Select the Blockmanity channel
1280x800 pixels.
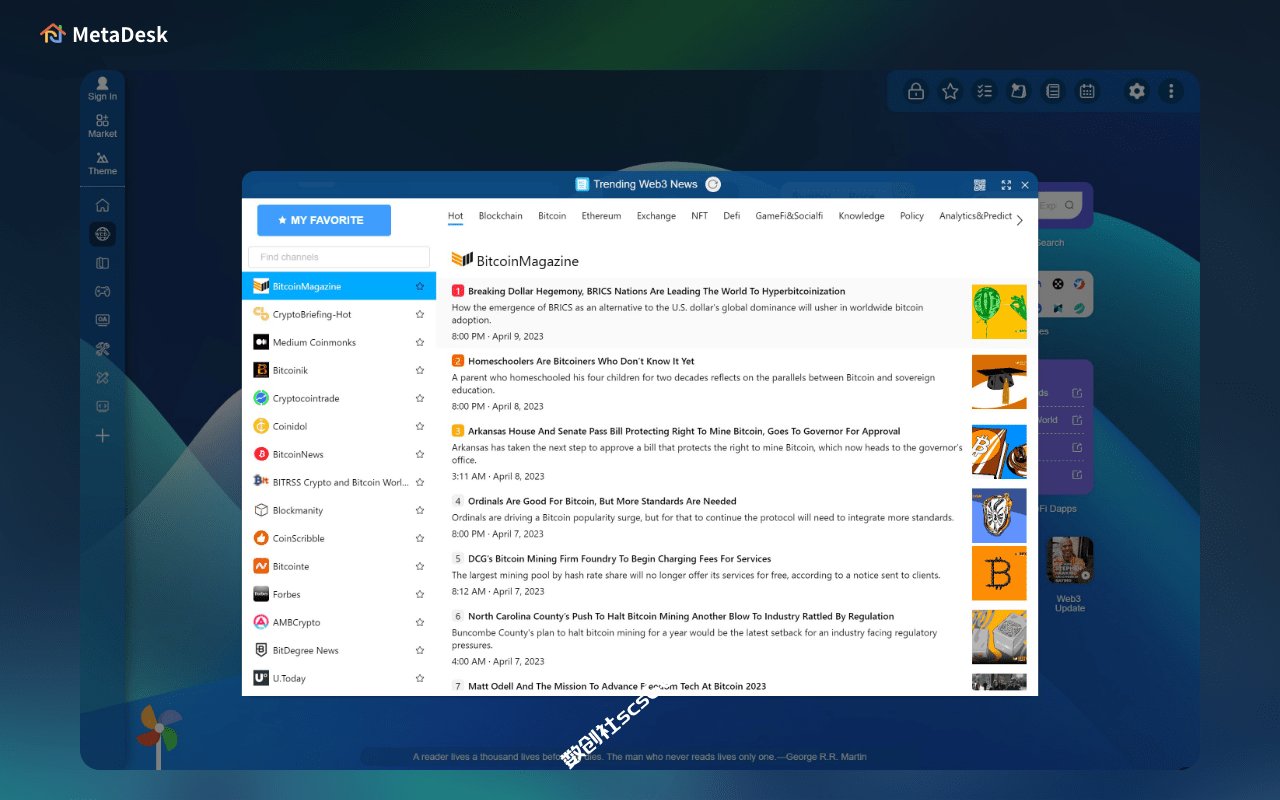tap(339, 510)
